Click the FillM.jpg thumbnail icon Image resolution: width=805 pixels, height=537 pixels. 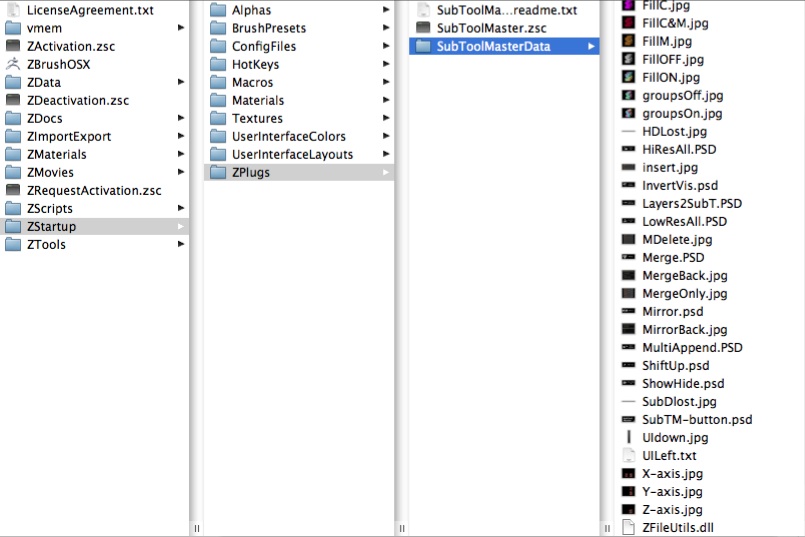click(x=628, y=41)
